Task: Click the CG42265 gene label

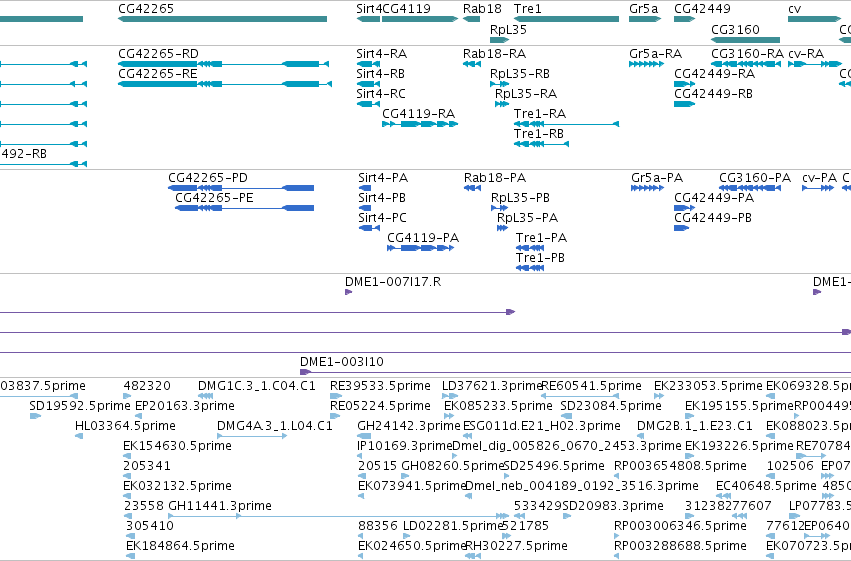Action: click(146, 9)
